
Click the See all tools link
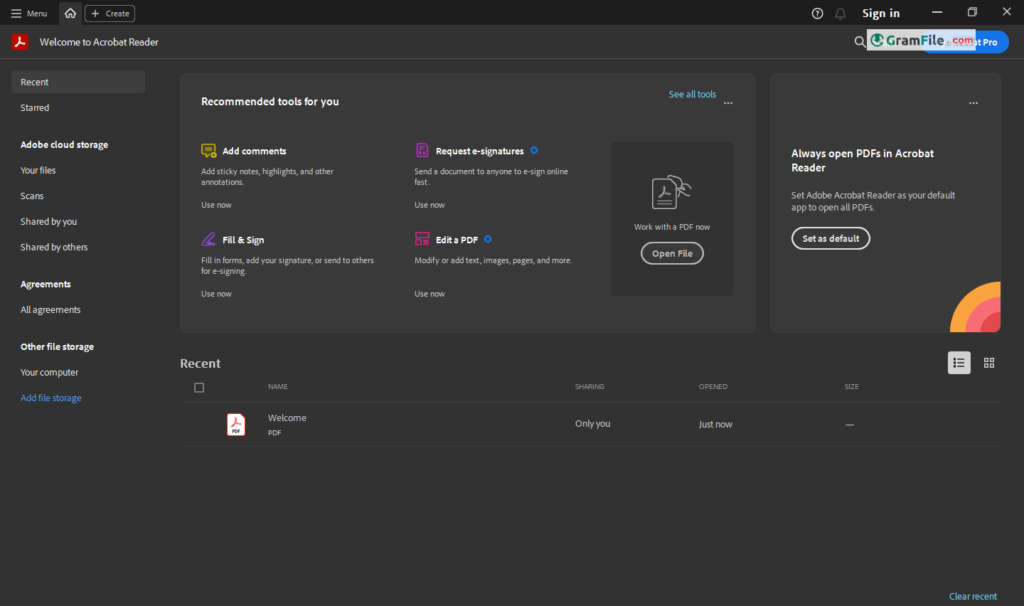[692, 94]
